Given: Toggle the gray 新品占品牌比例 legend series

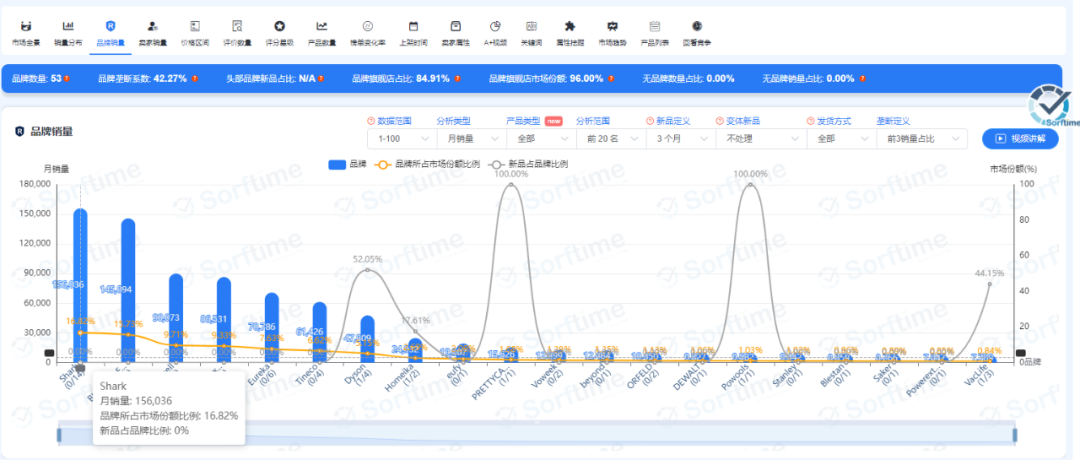Looking at the screenshot, I should tap(528, 165).
